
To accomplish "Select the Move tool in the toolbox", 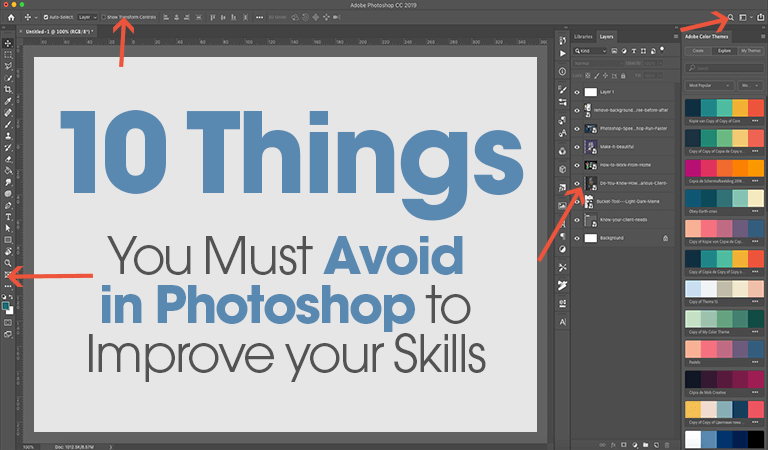I will tap(8, 43).
